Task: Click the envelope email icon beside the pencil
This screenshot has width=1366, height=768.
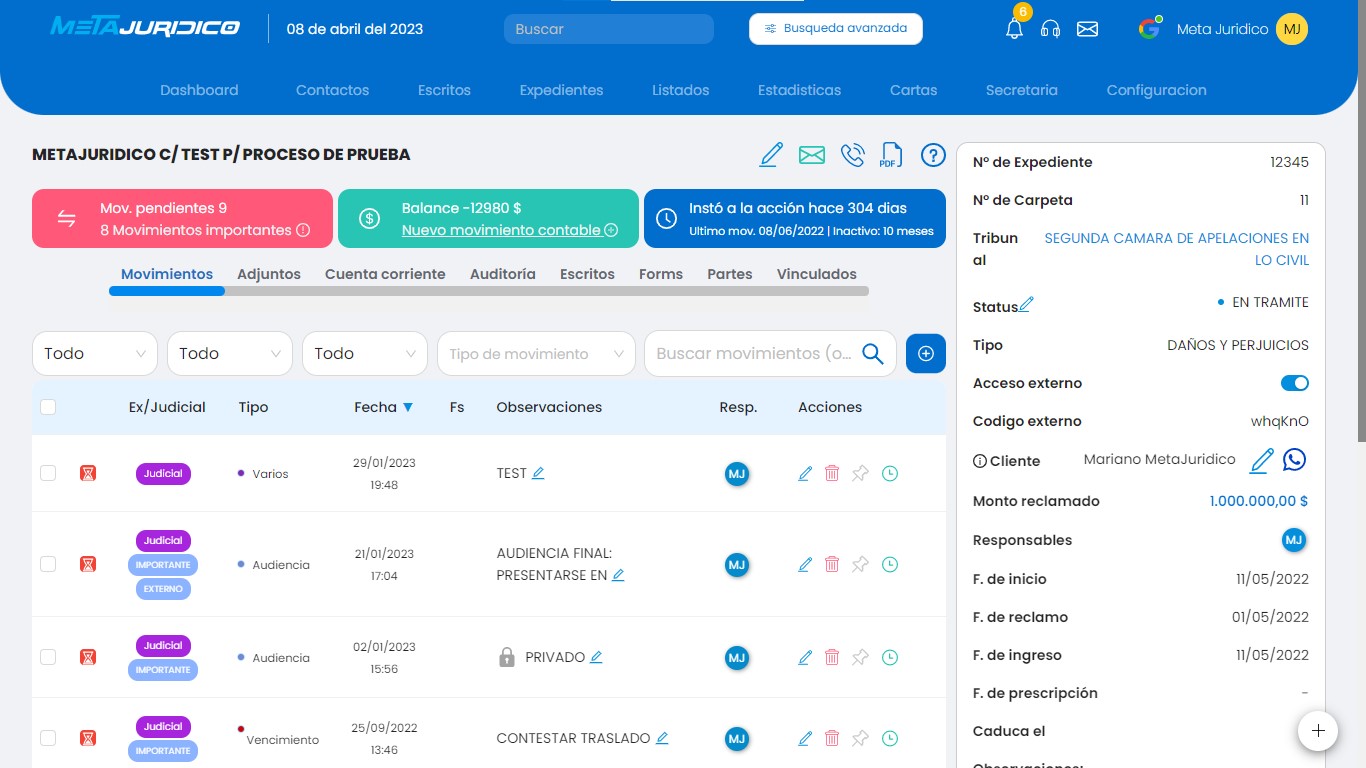Action: (x=811, y=155)
